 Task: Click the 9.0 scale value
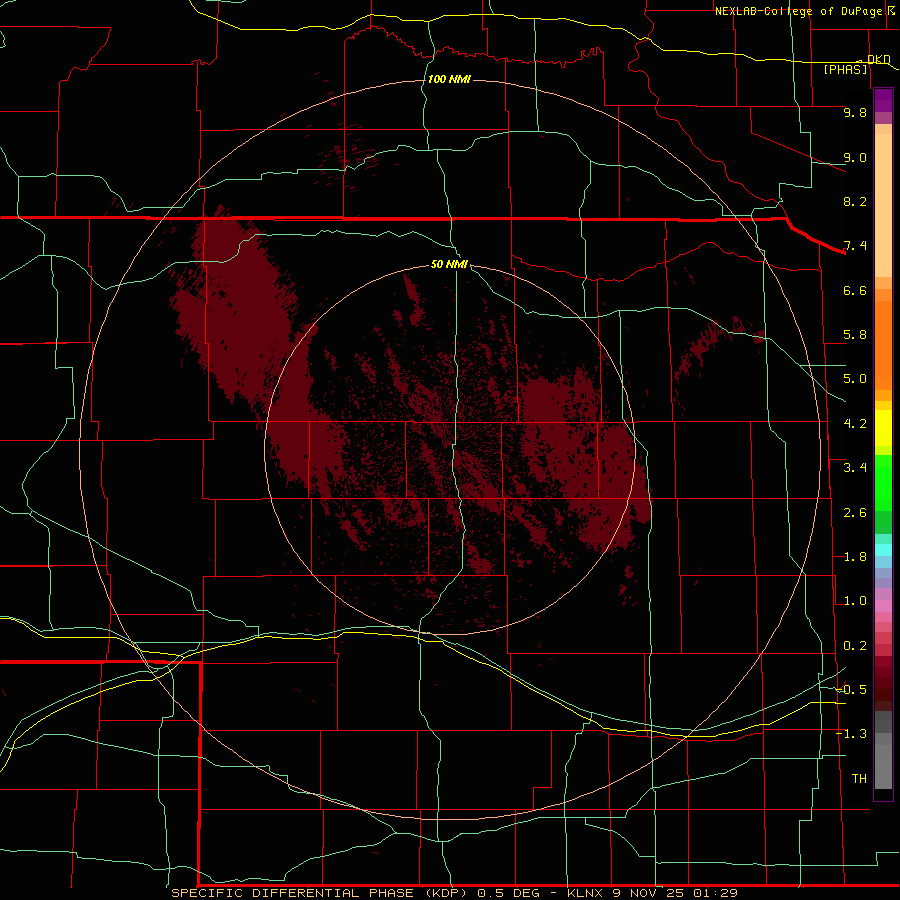(x=855, y=157)
